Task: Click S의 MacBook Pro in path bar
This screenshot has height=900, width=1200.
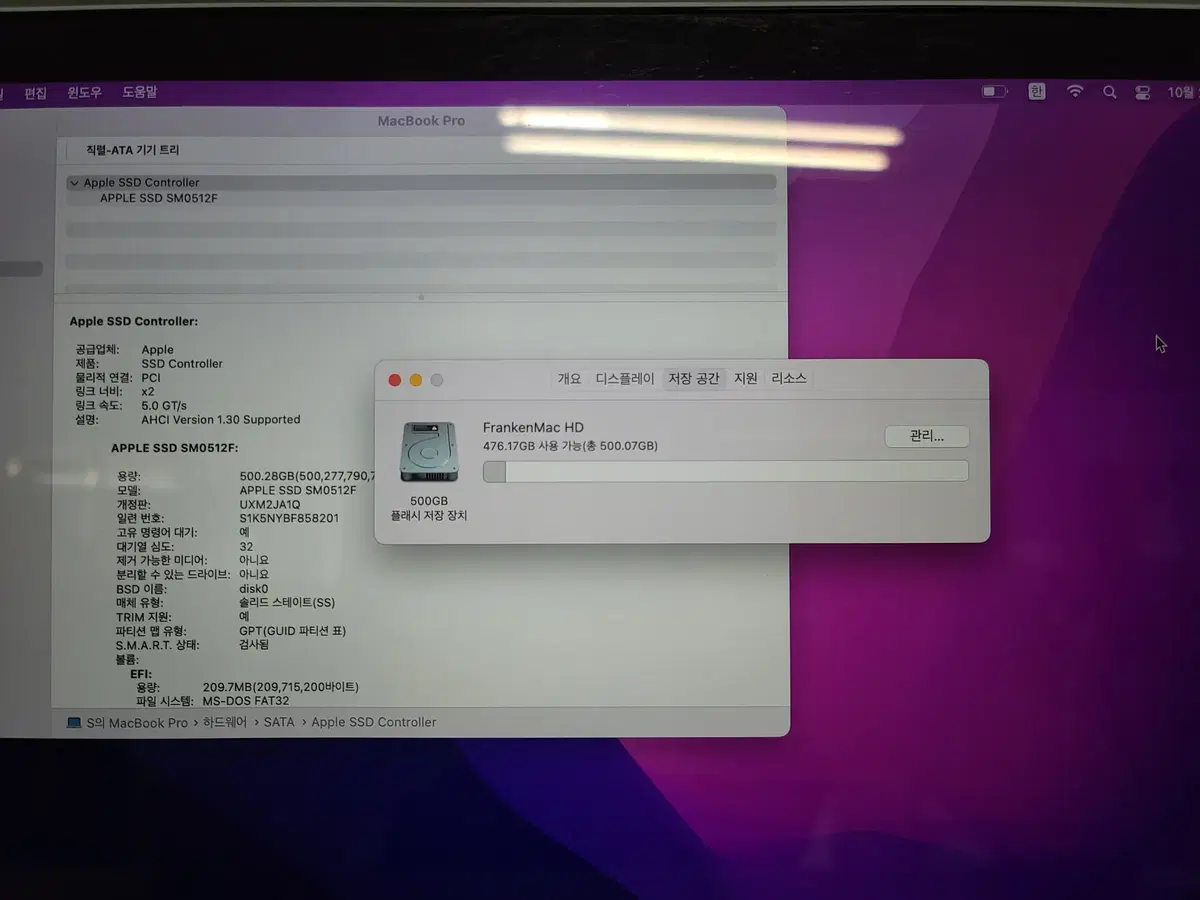Action: click(x=137, y=722)
